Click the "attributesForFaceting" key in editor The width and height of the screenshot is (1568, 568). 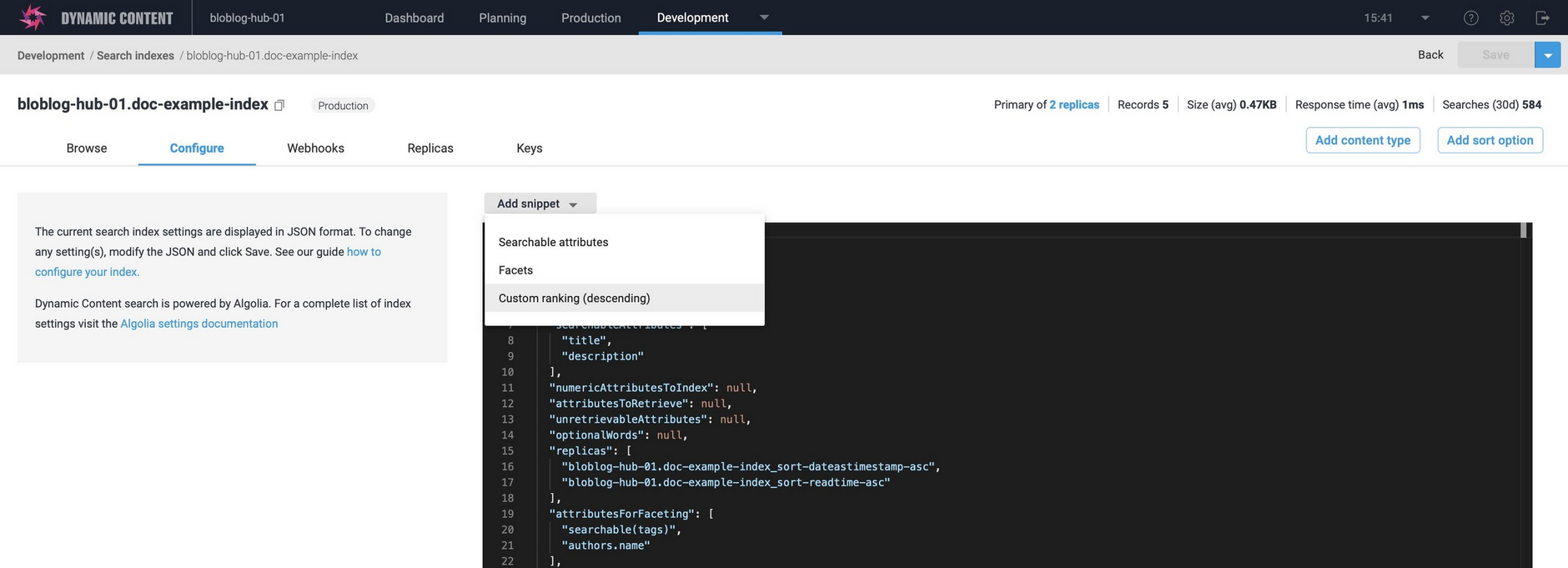621,515
